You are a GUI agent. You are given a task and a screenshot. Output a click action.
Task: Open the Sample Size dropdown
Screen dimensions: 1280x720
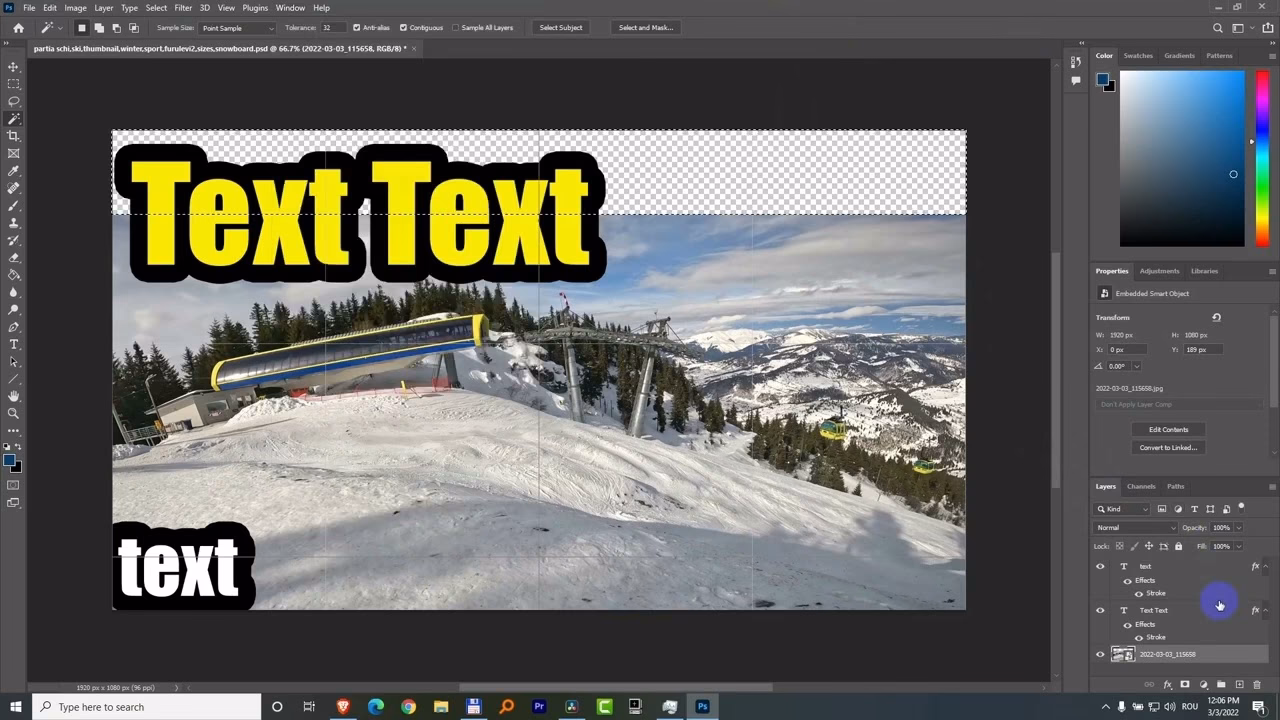point(237,27)
